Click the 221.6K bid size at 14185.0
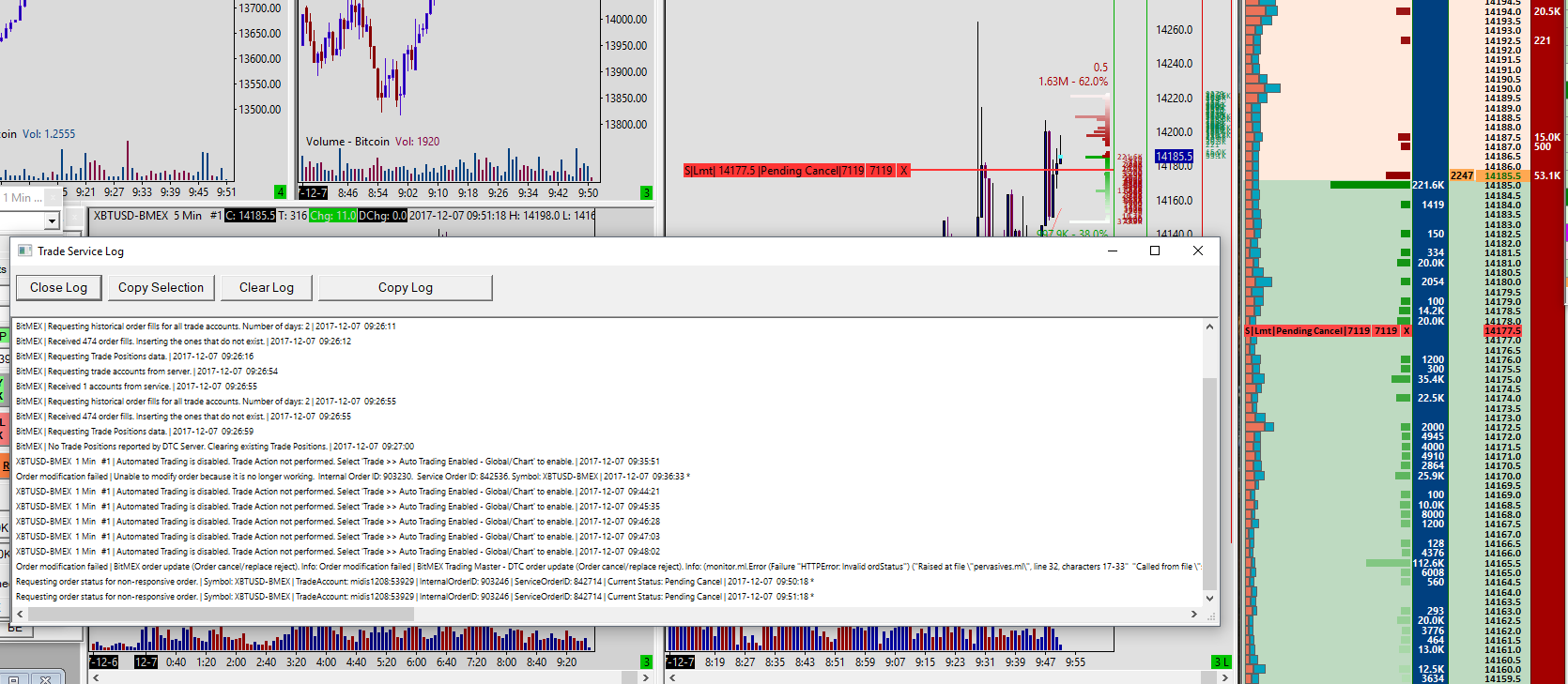Screen dimensions: 1568x684 (1429, 186)
